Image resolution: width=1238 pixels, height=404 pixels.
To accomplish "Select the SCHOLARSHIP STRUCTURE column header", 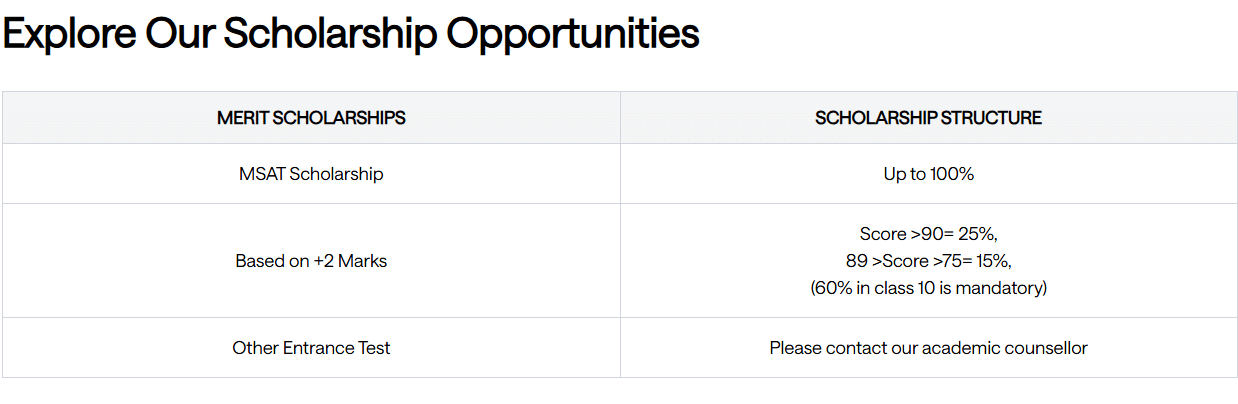I will tap(928, 118).
